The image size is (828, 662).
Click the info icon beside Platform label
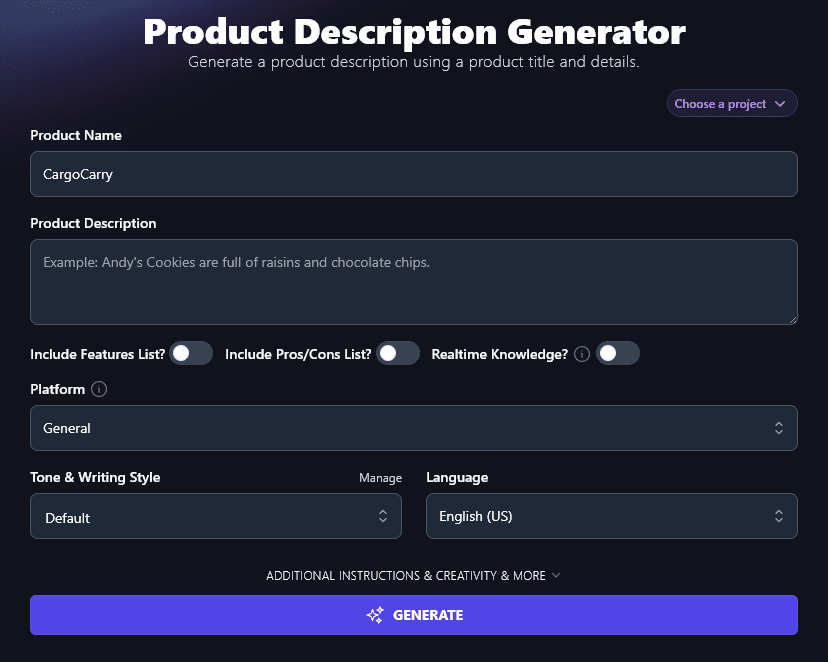[x=99, y=389]
